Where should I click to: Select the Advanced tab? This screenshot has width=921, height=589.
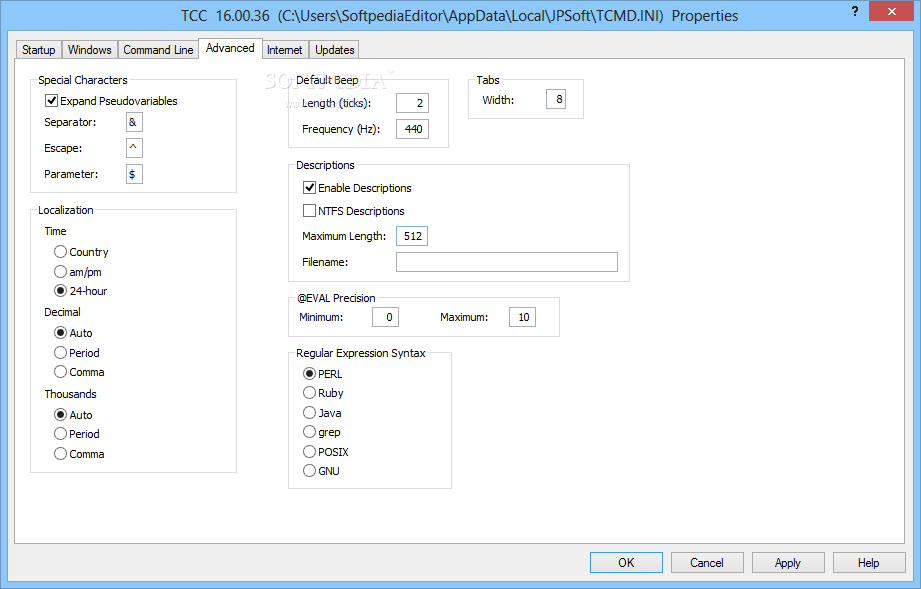230,48
